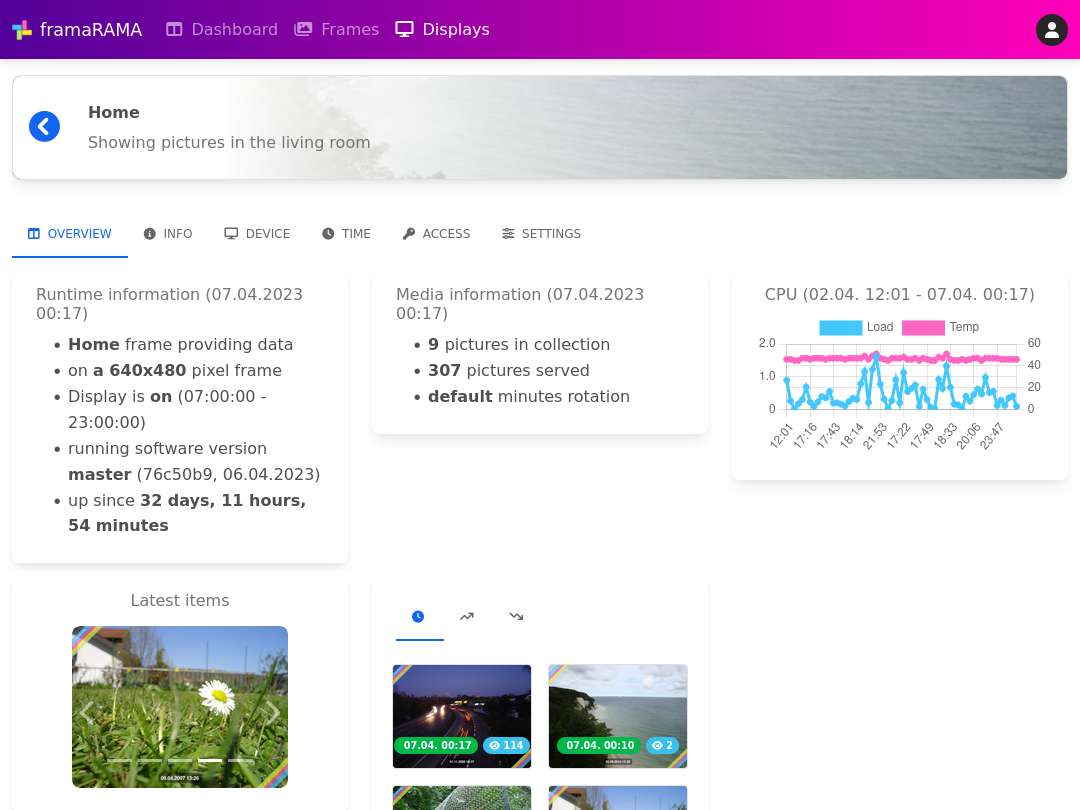
Task: Select the fourth carousel indicator in Latest items
Action: point(210,760)
